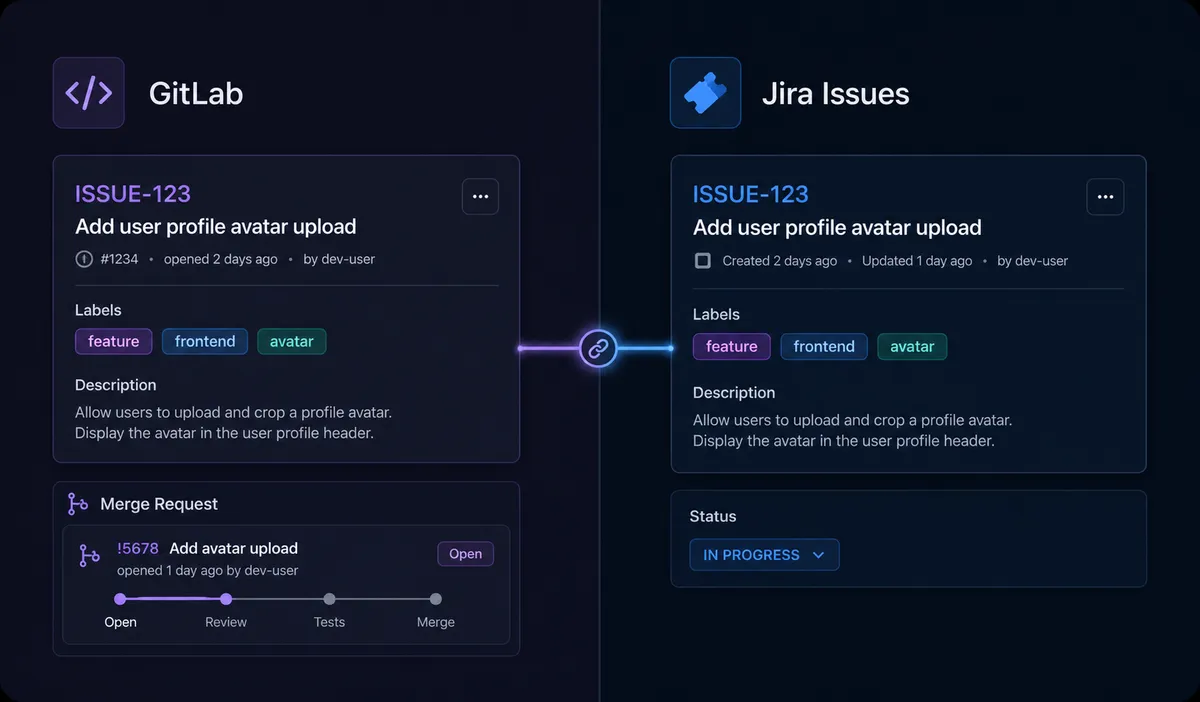This screenshot has height=702, width=1200.
Task: Click the Merge stage label
Action: click(x=436, y=622)
